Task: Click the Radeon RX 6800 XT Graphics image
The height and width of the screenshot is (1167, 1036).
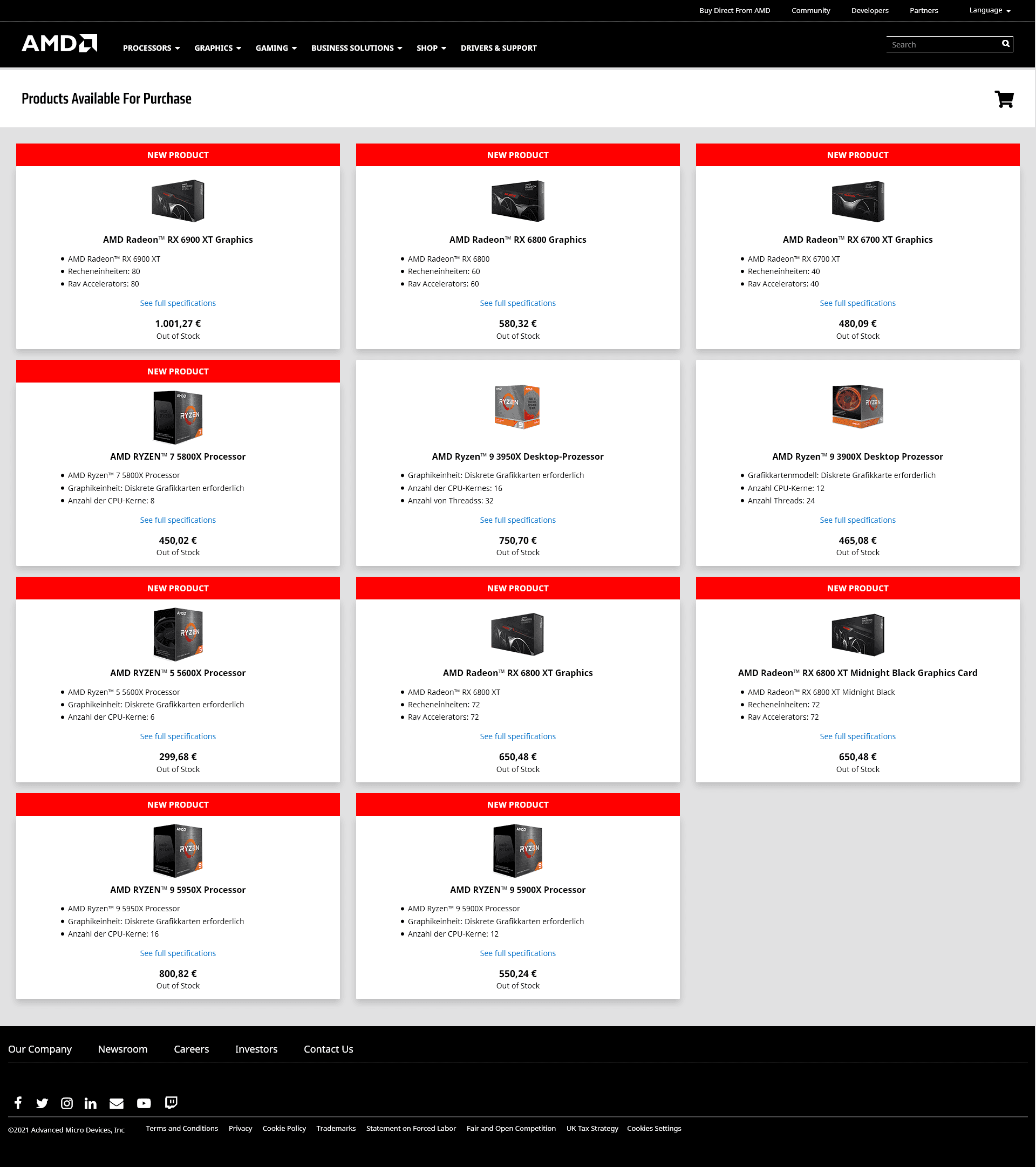Action: coord(517,634)
